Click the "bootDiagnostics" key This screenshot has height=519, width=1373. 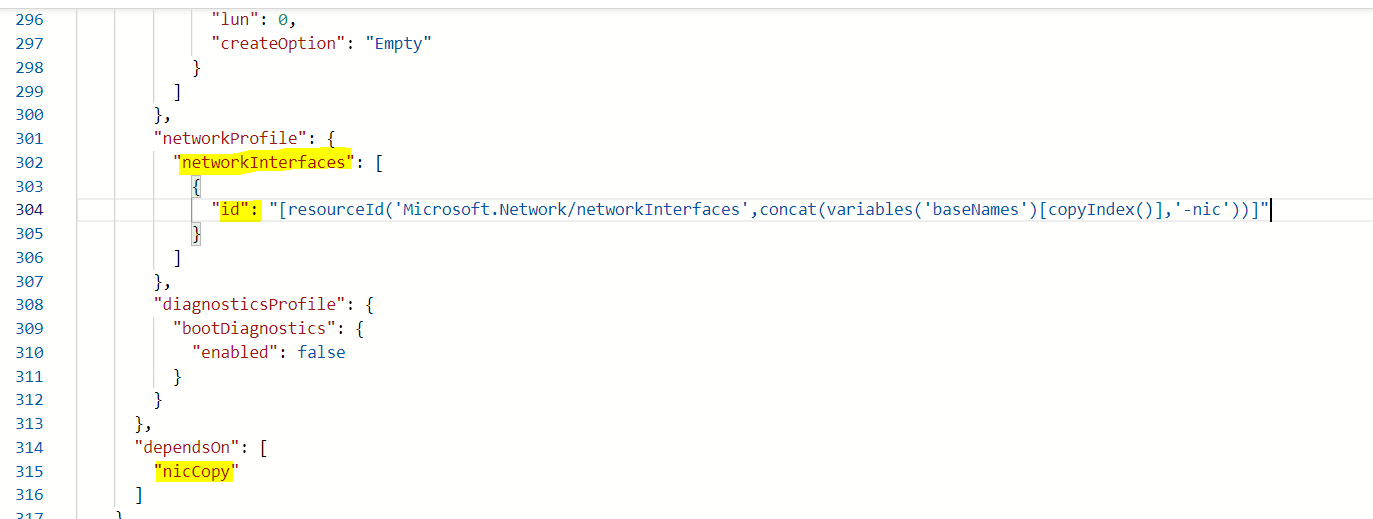click(251, 328)
